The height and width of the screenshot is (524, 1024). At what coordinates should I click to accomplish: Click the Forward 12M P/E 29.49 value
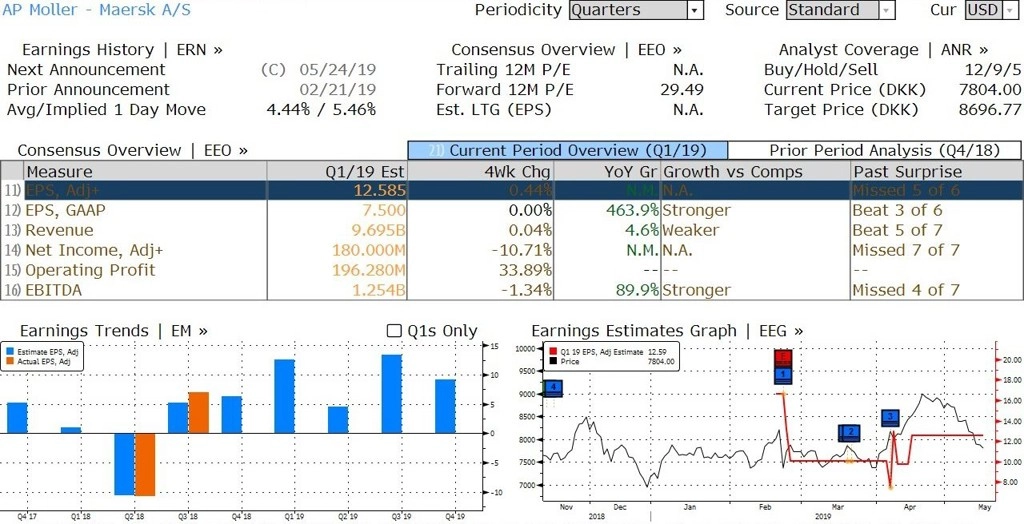click(682, 90)
